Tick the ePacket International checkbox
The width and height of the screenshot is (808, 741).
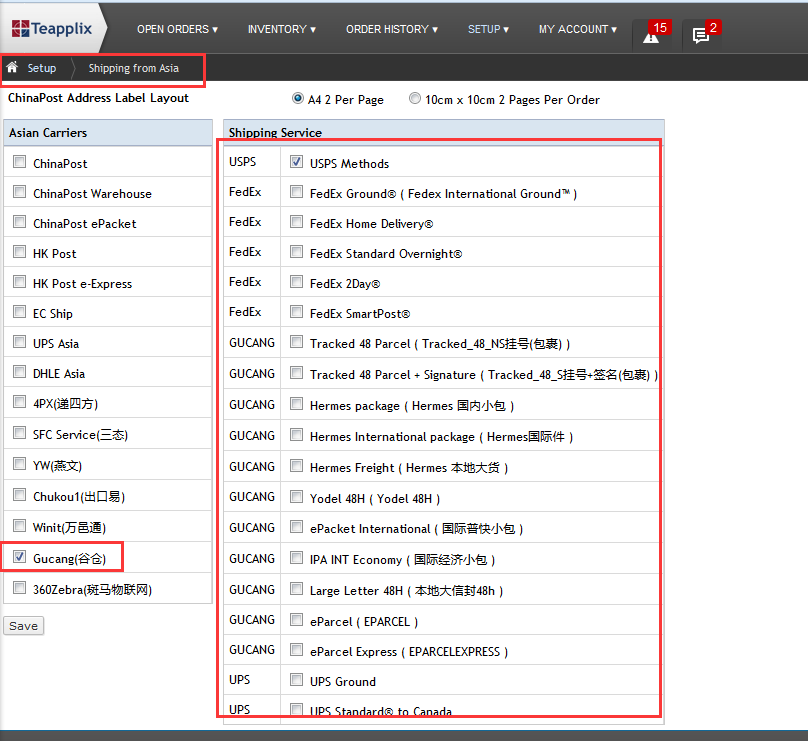pos(296,527)
